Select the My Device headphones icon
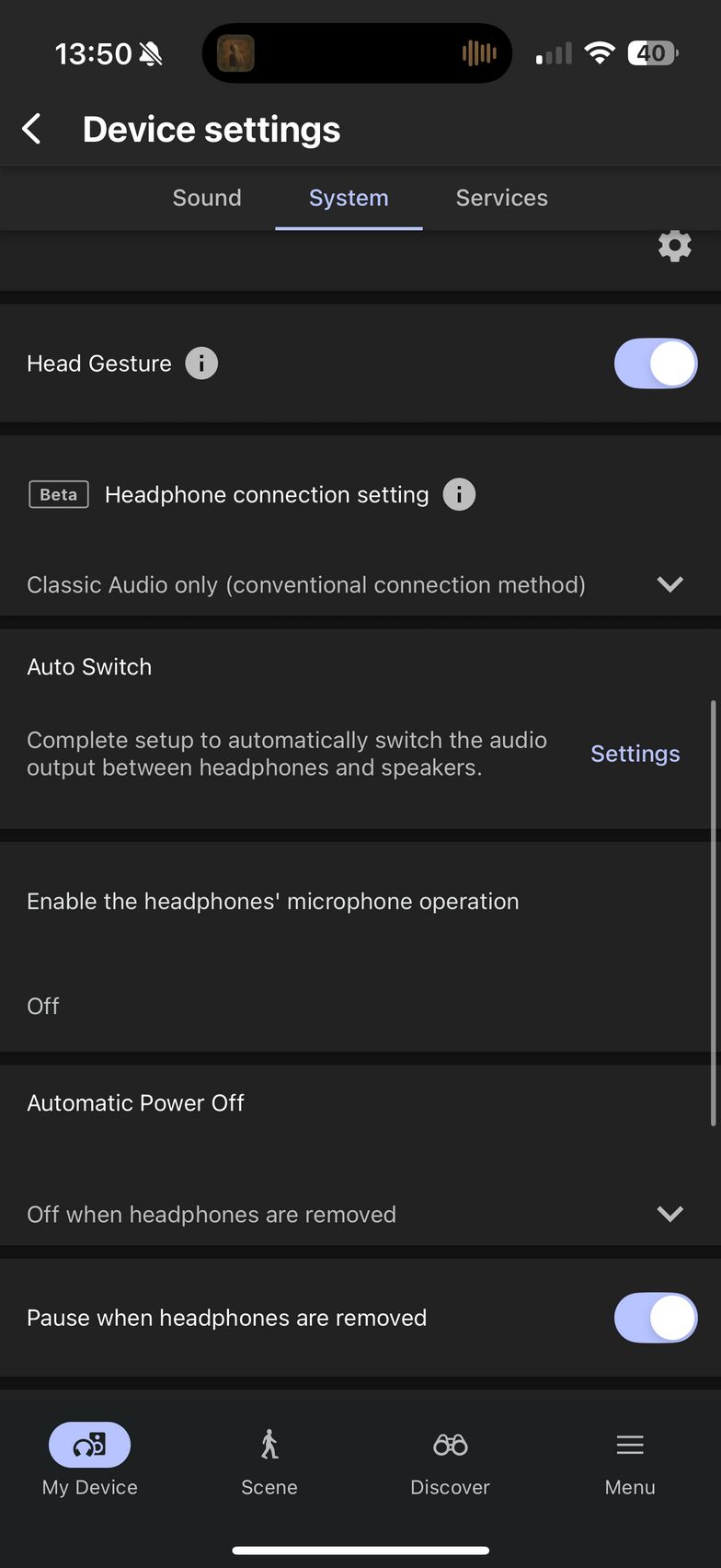Image resolution: width=721 pixels, height=1568 pixels. [x=89, y=1445]
